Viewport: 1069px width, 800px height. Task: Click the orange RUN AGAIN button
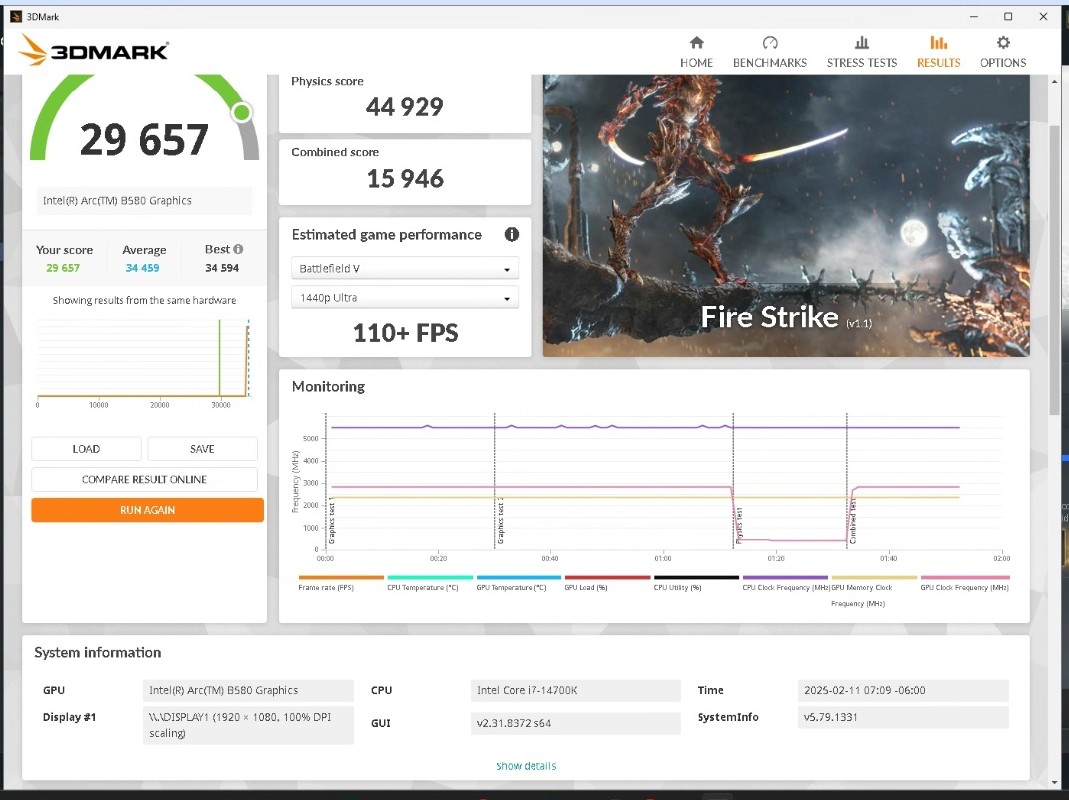tap(147, 510)
